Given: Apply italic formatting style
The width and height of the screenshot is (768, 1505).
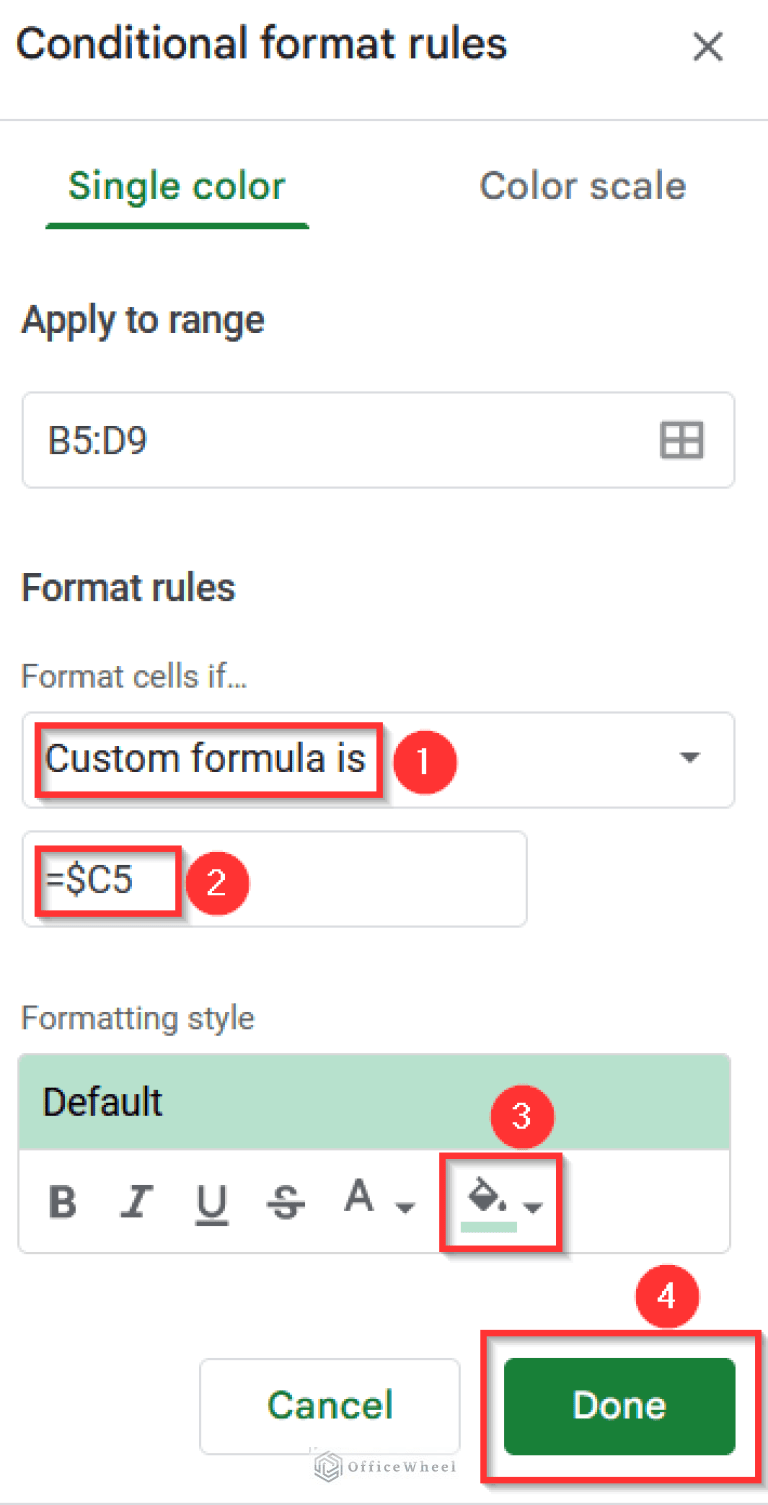Looking at the screenshot, I should (x=136, y=1201).
